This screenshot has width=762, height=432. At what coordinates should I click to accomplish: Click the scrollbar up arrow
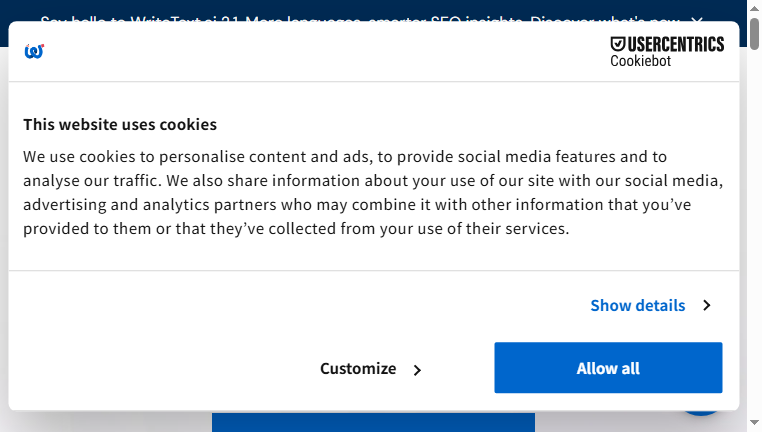(x=754, y=8)
